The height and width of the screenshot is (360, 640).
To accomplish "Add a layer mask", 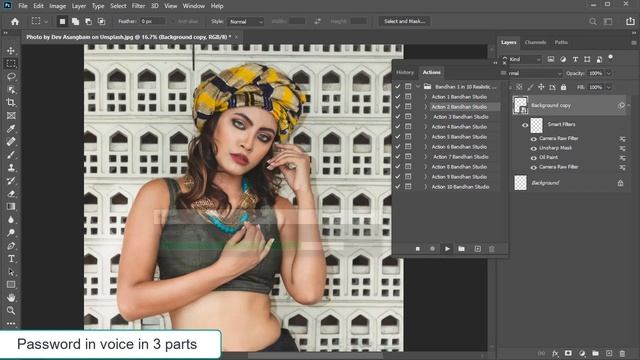I will [x=568, y=353].
